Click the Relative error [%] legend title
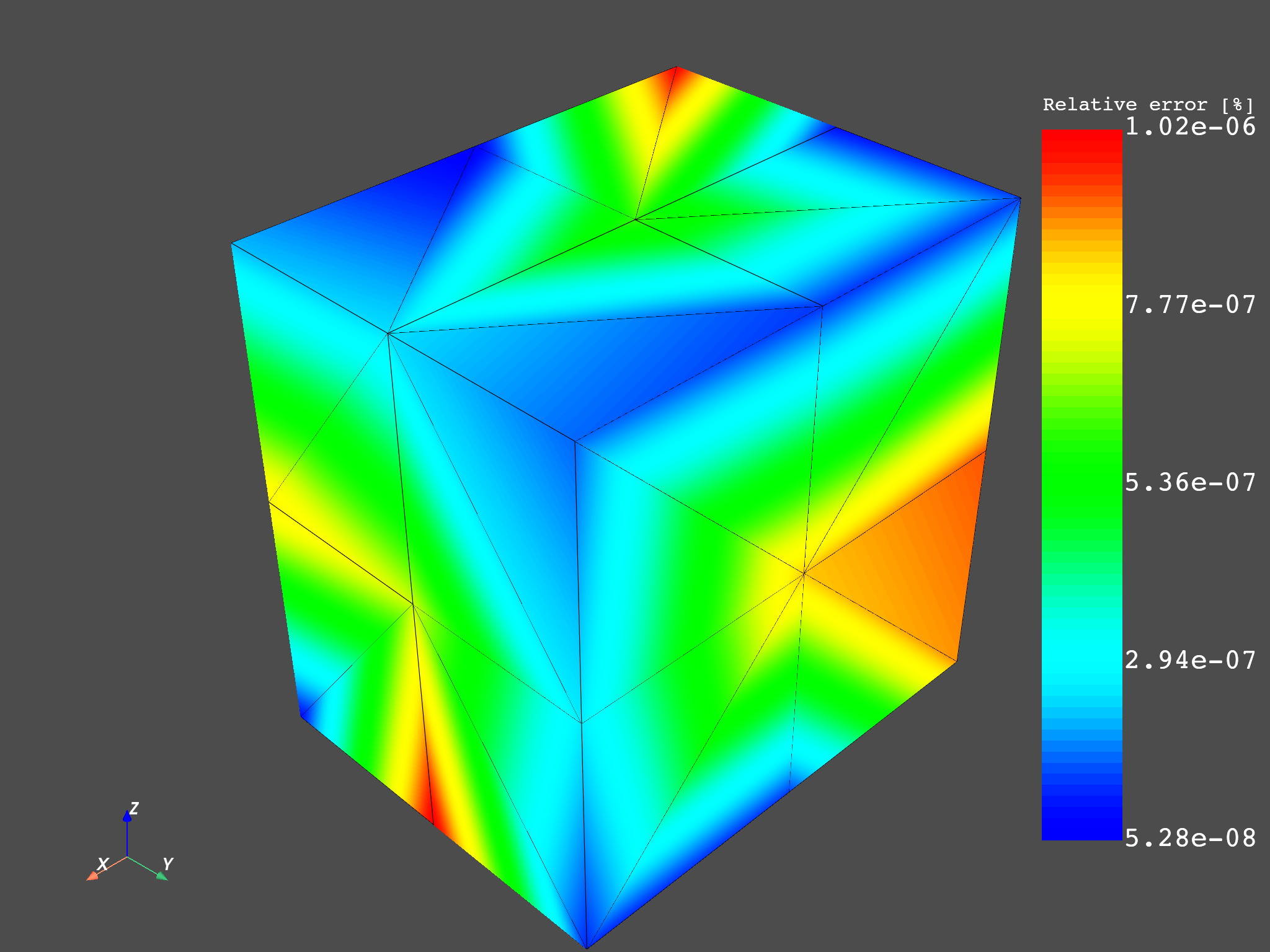The width and height of the screenshot is (1270, 952). pyautogui.click(x=1148, y=105)
